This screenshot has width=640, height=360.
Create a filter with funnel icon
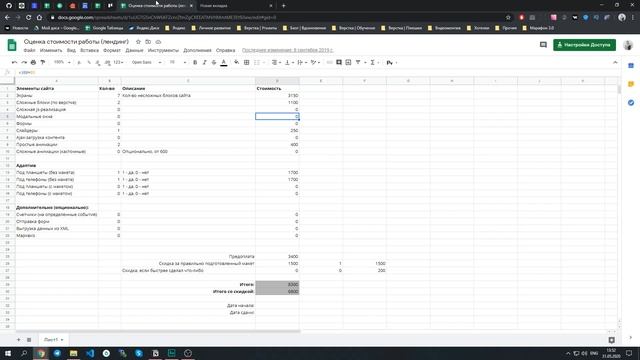click(358, 62)
